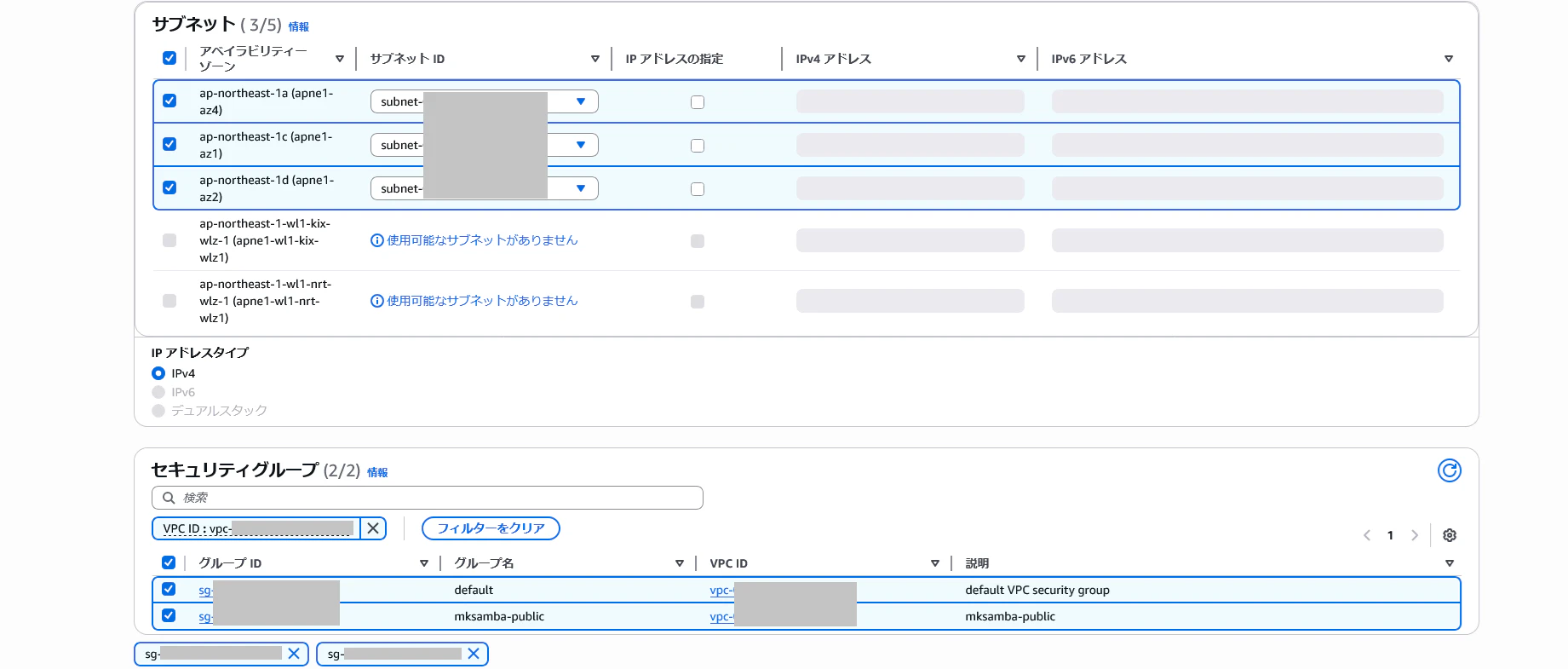Remove the second sg- selected tag

pos(474,654)
